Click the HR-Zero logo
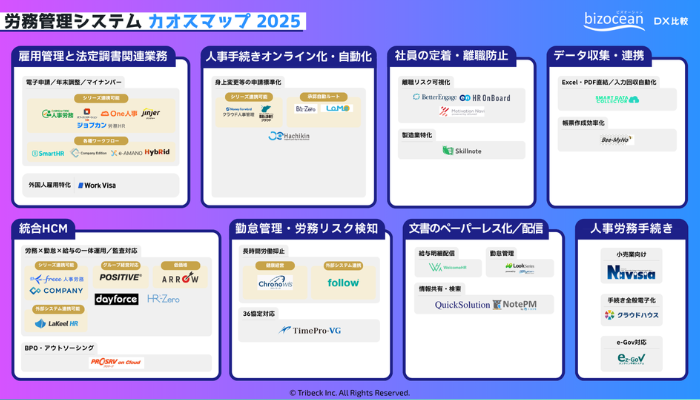This screenshot has height=400, width=700. pos(163,299)
